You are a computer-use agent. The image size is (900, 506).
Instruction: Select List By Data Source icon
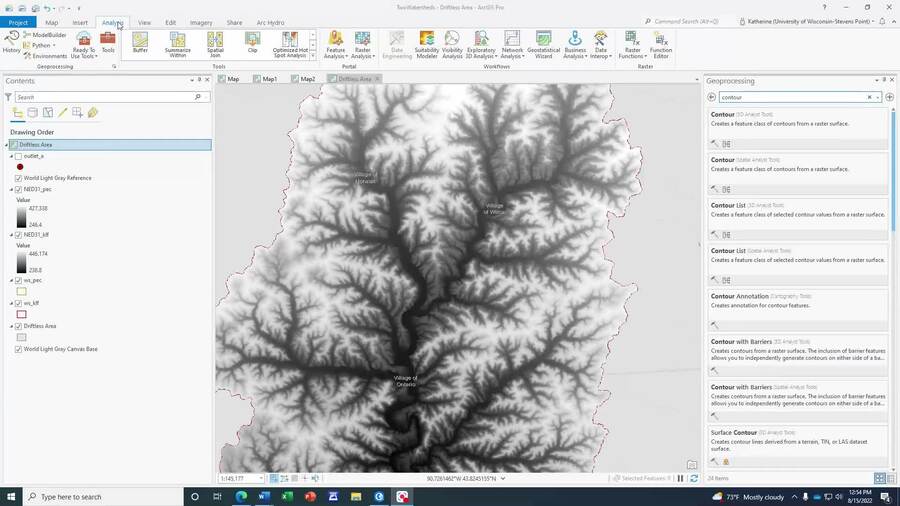(x=33, y=112)
